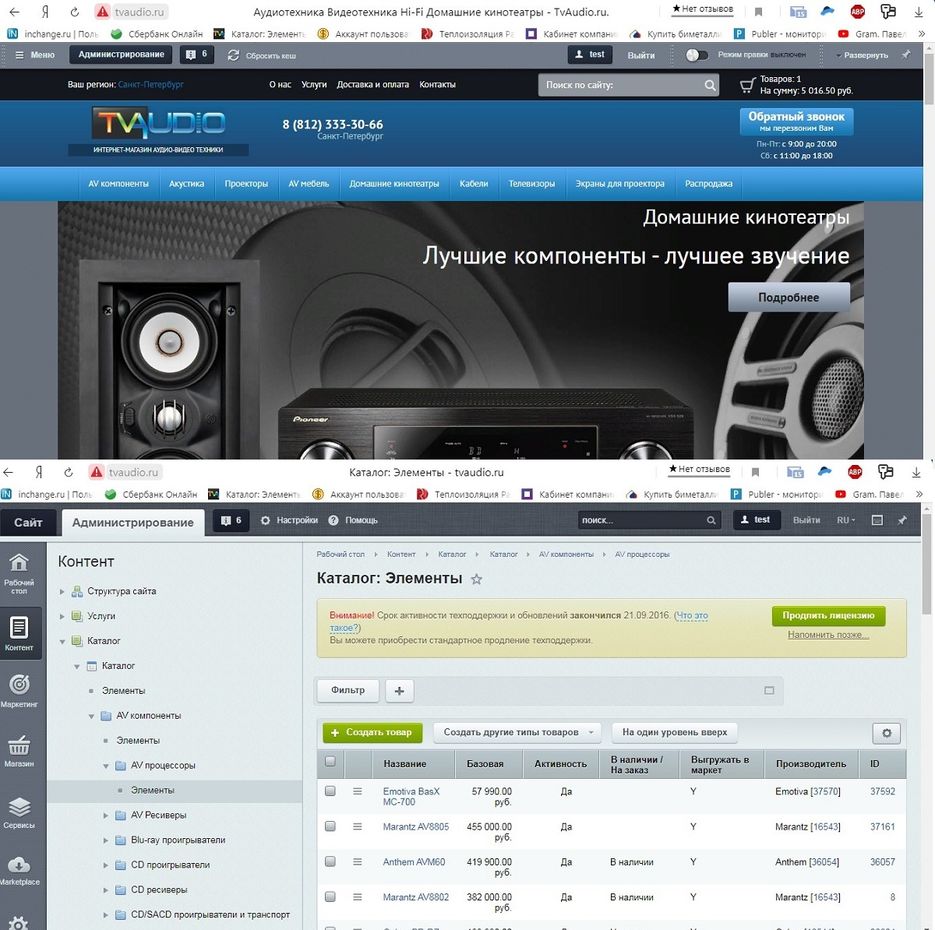Viewport: 935px width, 930px height.
Task: Open the Контент sidebar section icon
Action: click(x=18, y=633)
